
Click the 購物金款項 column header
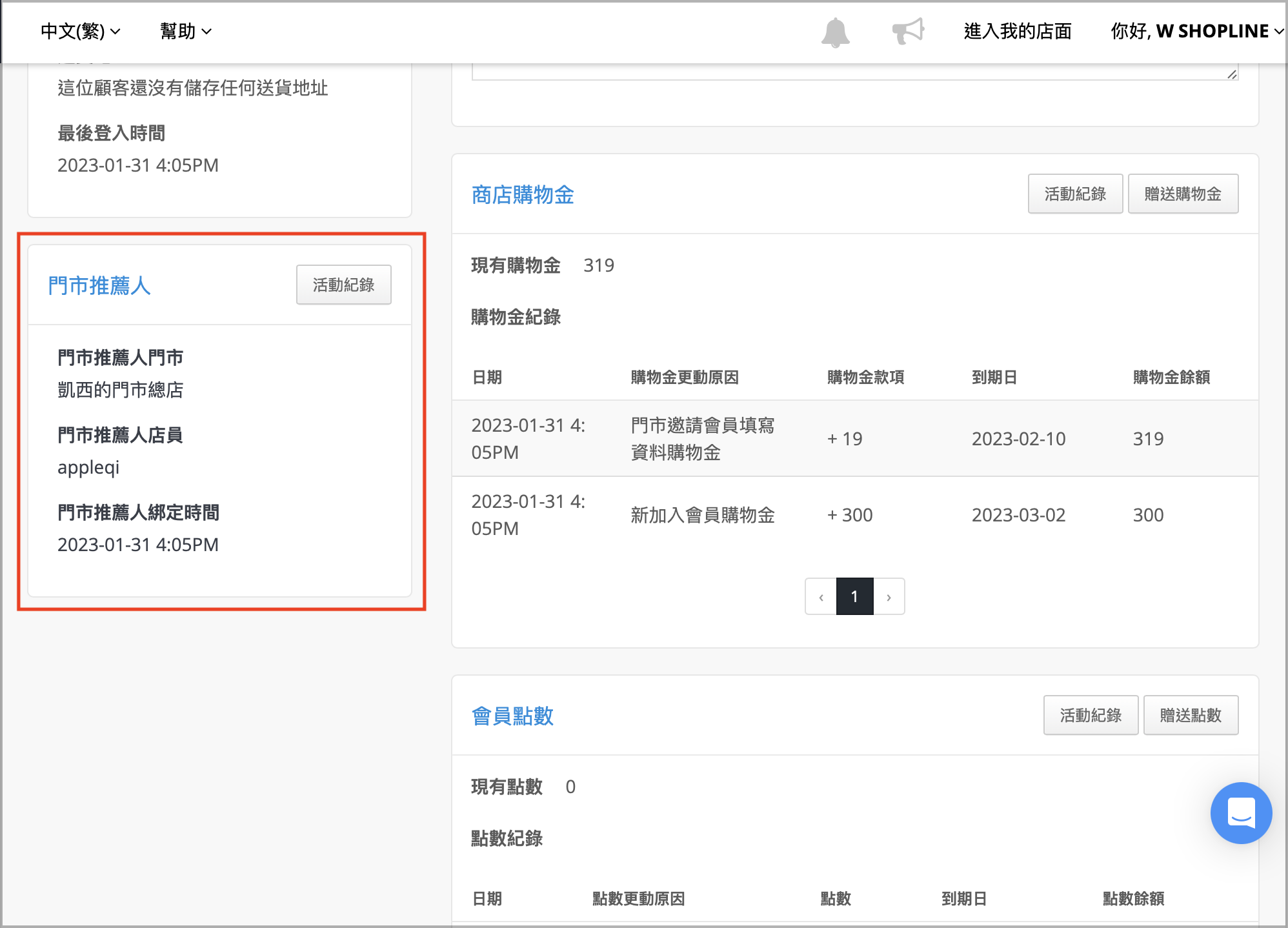coord(866,377)
